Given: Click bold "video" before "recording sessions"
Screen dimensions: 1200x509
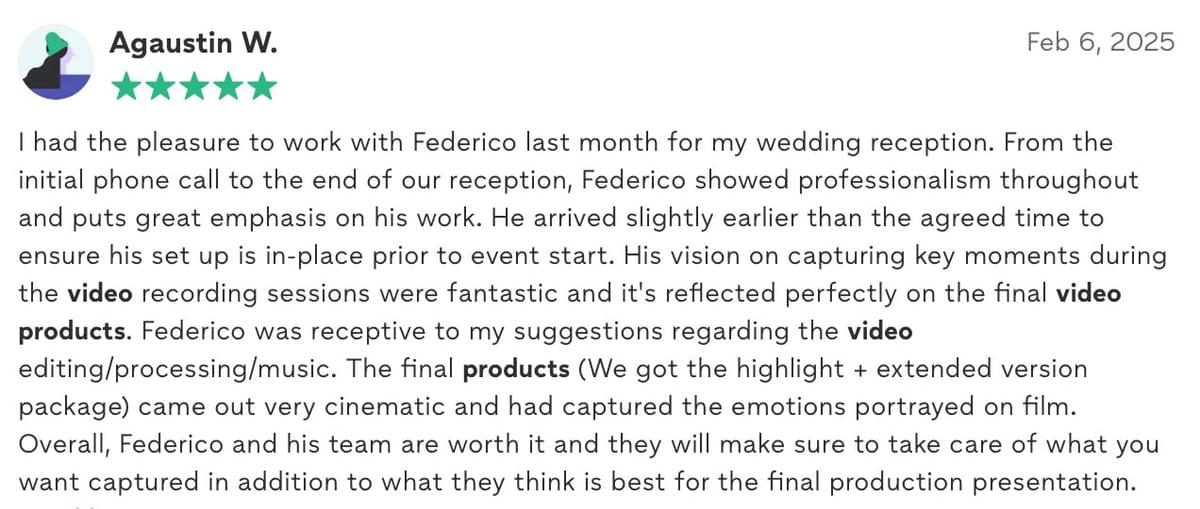Looking at the screenshot, I should click(x=103, y=293).
